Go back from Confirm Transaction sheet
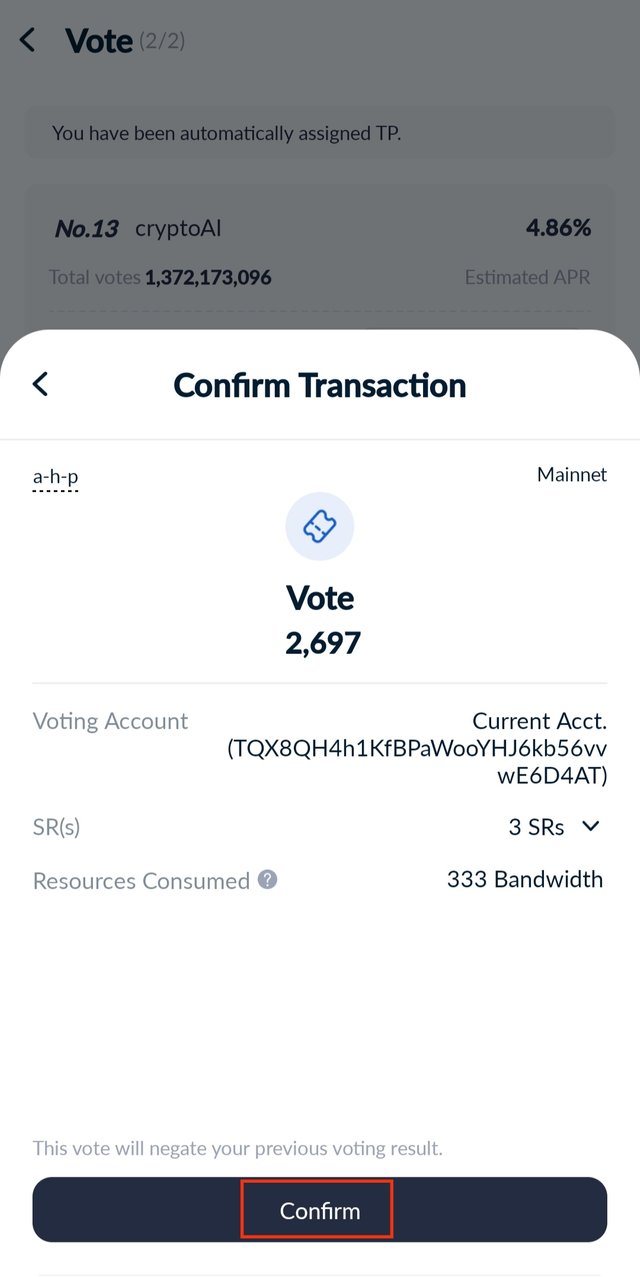Image resolution: width=640 pixels, height=1277 pixels. (x=40, y=384)
